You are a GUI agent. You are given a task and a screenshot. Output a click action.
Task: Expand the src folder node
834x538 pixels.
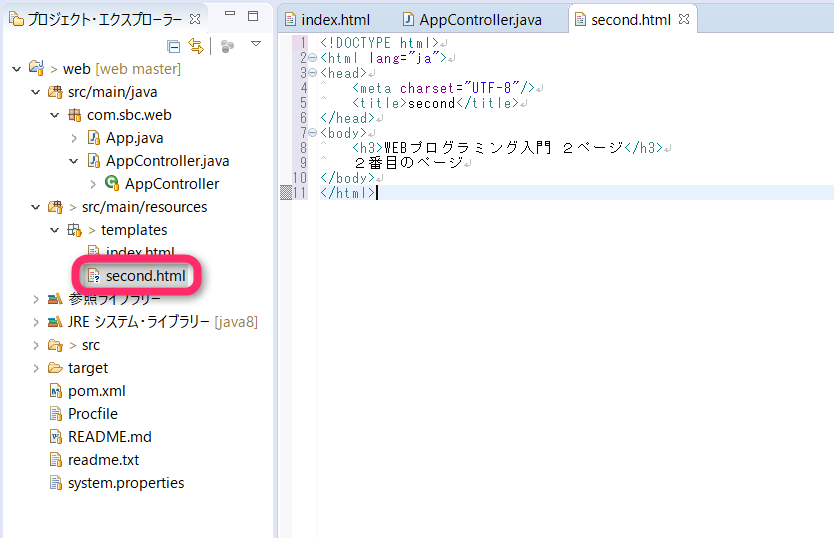[x=36, y=345]
